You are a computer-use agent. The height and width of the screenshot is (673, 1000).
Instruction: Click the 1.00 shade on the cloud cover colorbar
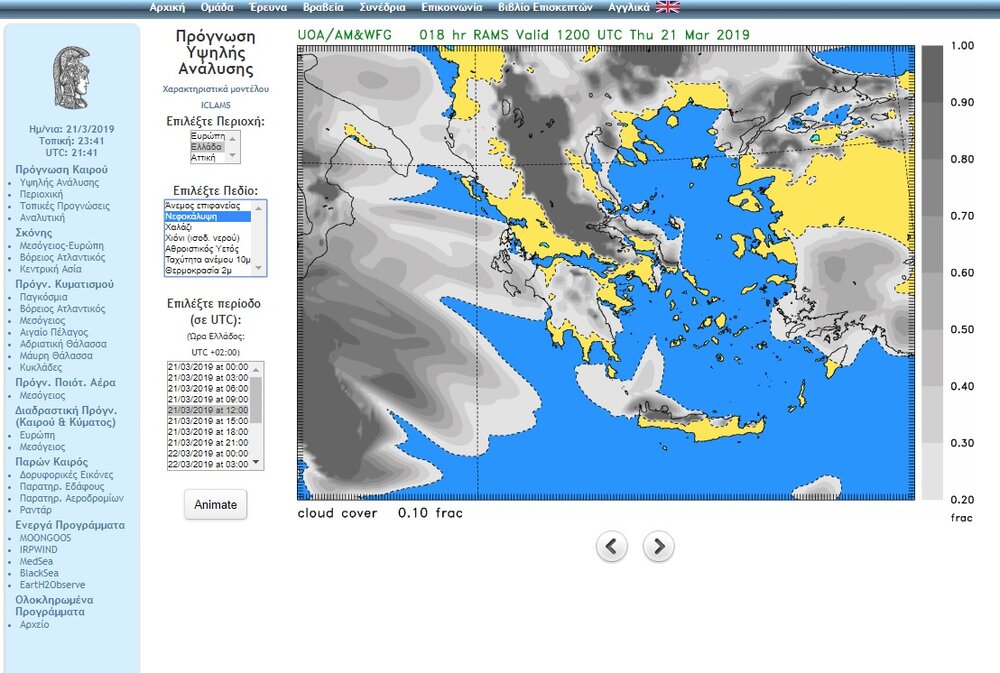(x=932, y=60)
